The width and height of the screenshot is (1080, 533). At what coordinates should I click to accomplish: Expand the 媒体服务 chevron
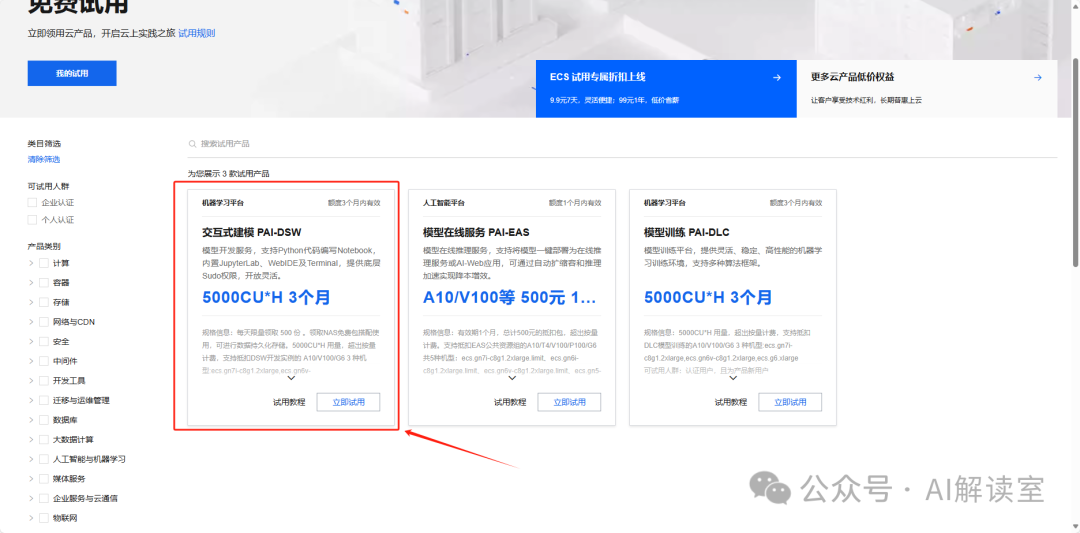(x=31, y=479)
